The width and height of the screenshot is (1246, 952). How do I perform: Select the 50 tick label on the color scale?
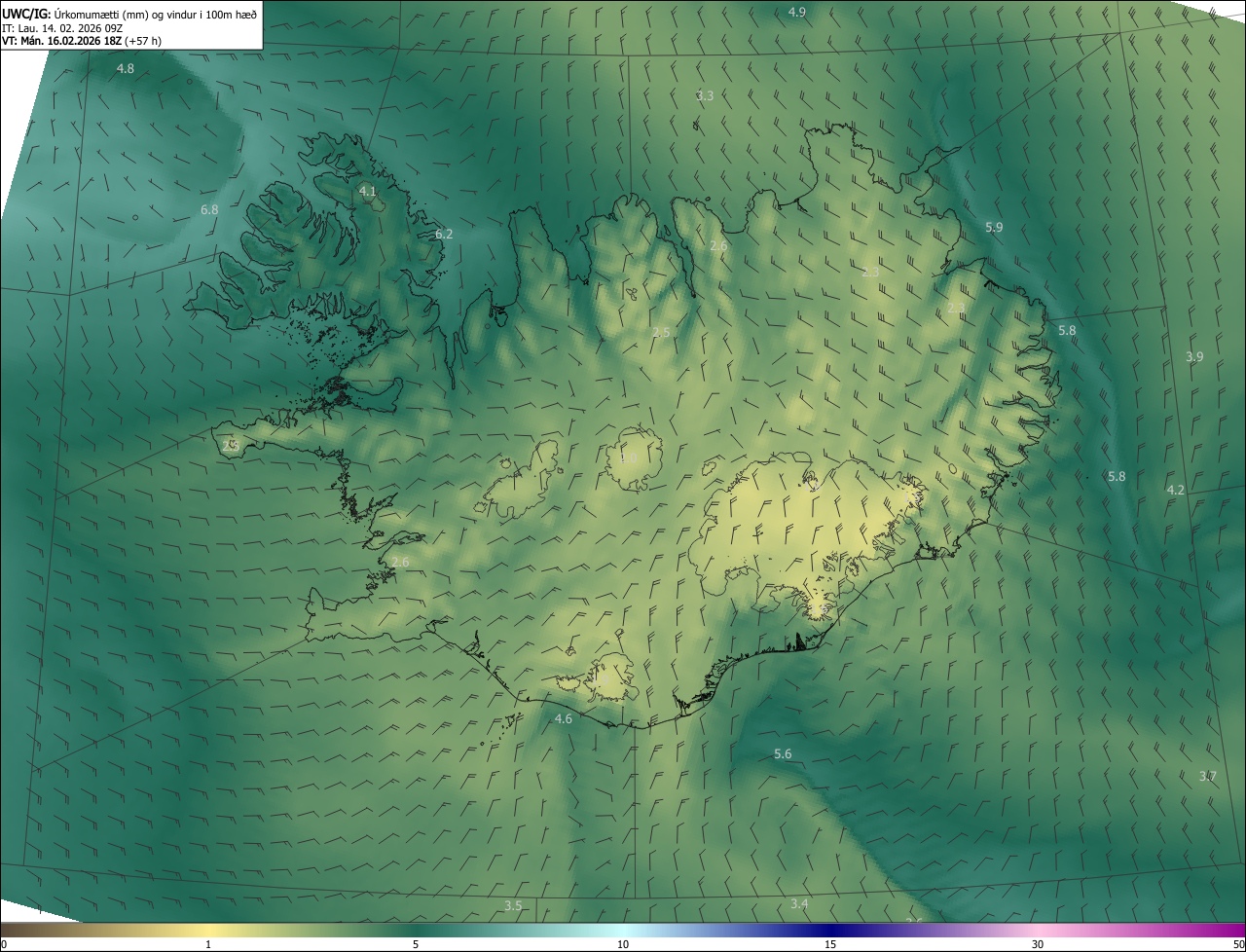tap(1237, 944)
